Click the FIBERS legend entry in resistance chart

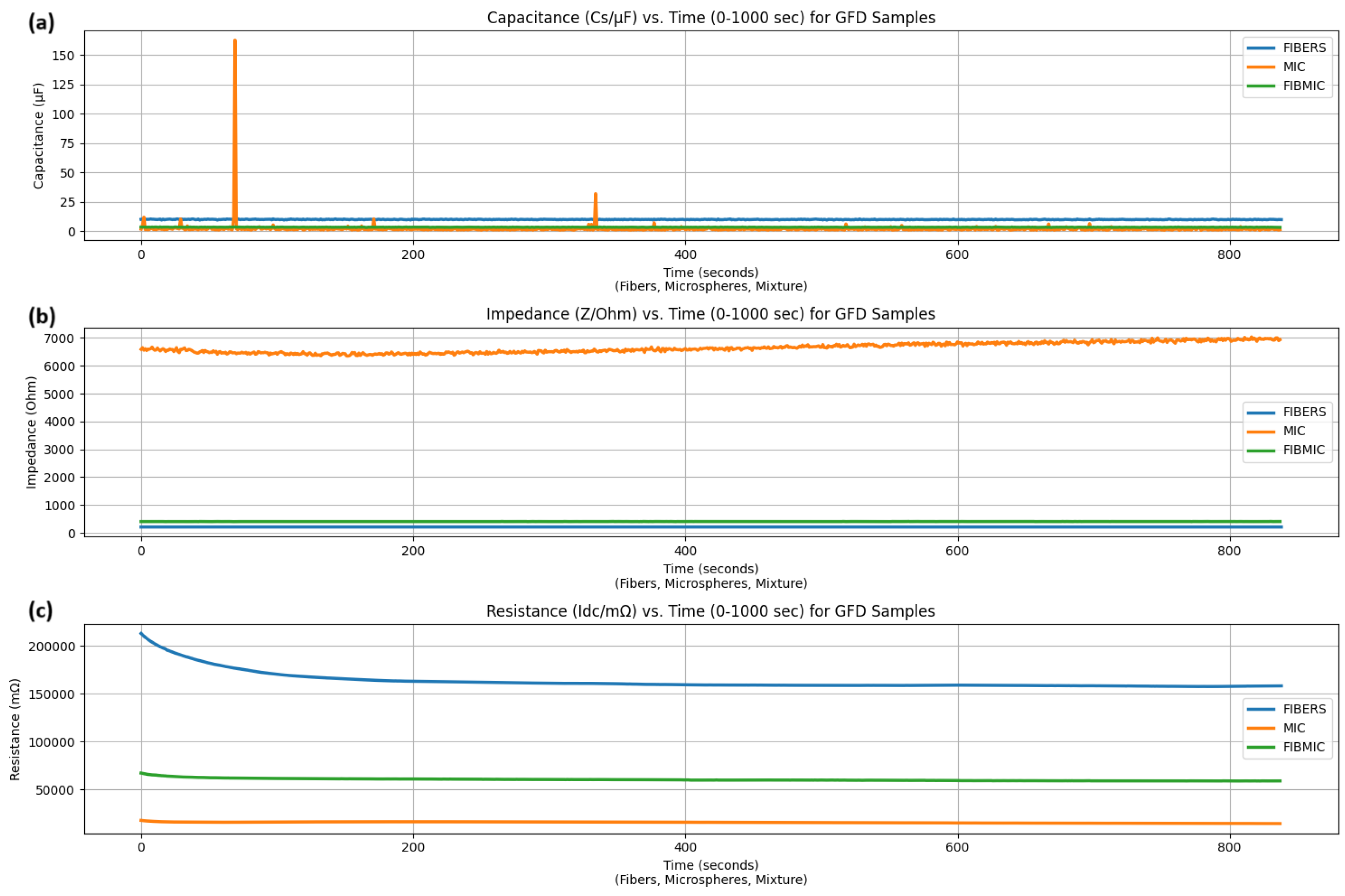(1286, 708)
